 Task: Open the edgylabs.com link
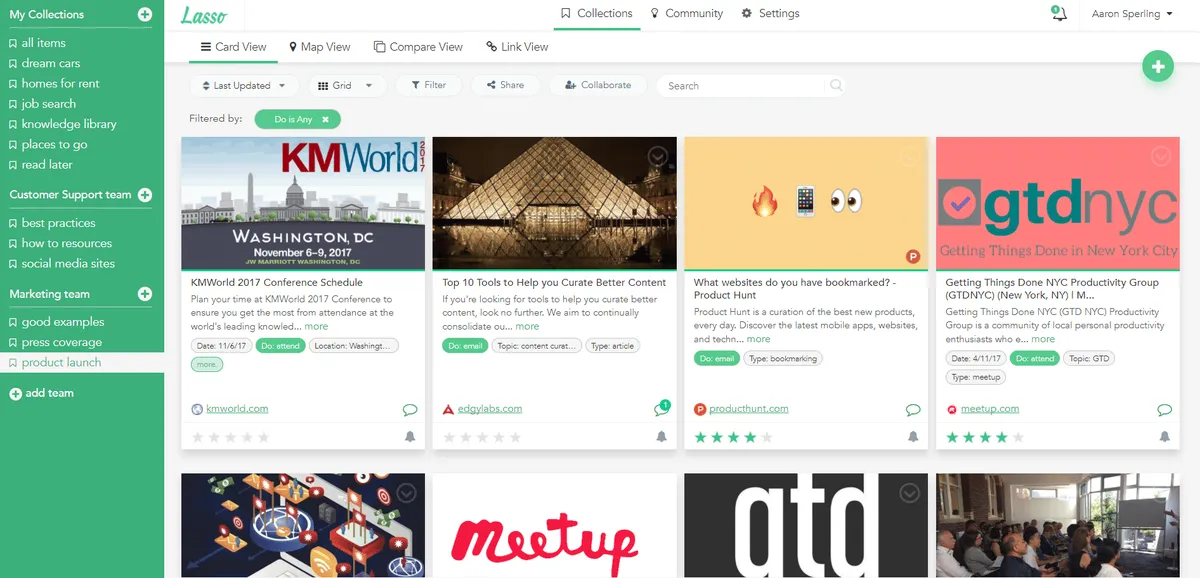(x=490, y=409)
